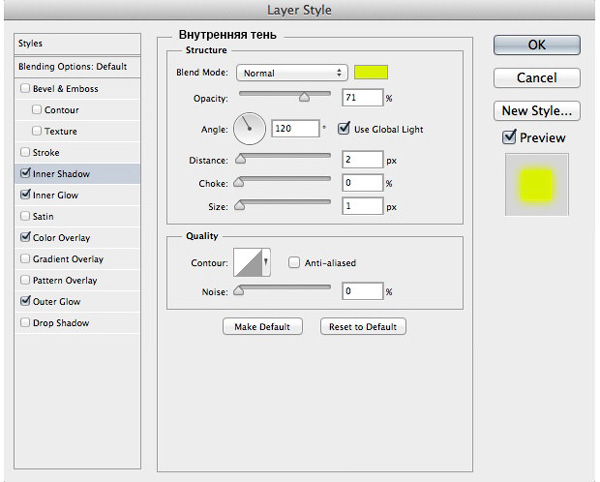Screen dimensions: 600x482
Task: Enable the Gradient Overlay checkbox
Action: (x=25, y=259)
